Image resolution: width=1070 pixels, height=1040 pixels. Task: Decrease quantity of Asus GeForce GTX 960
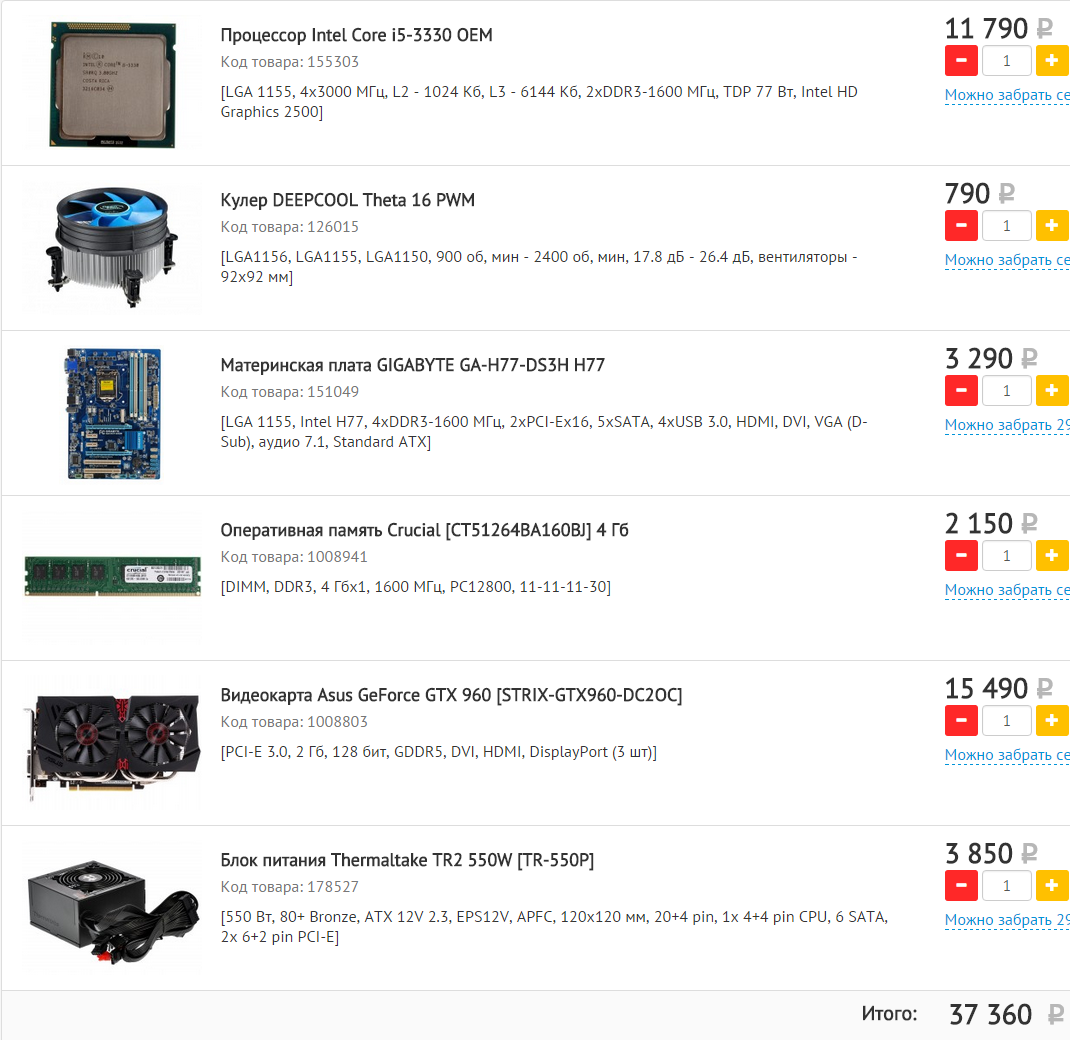pyautogui.click(x=961, y=721)
